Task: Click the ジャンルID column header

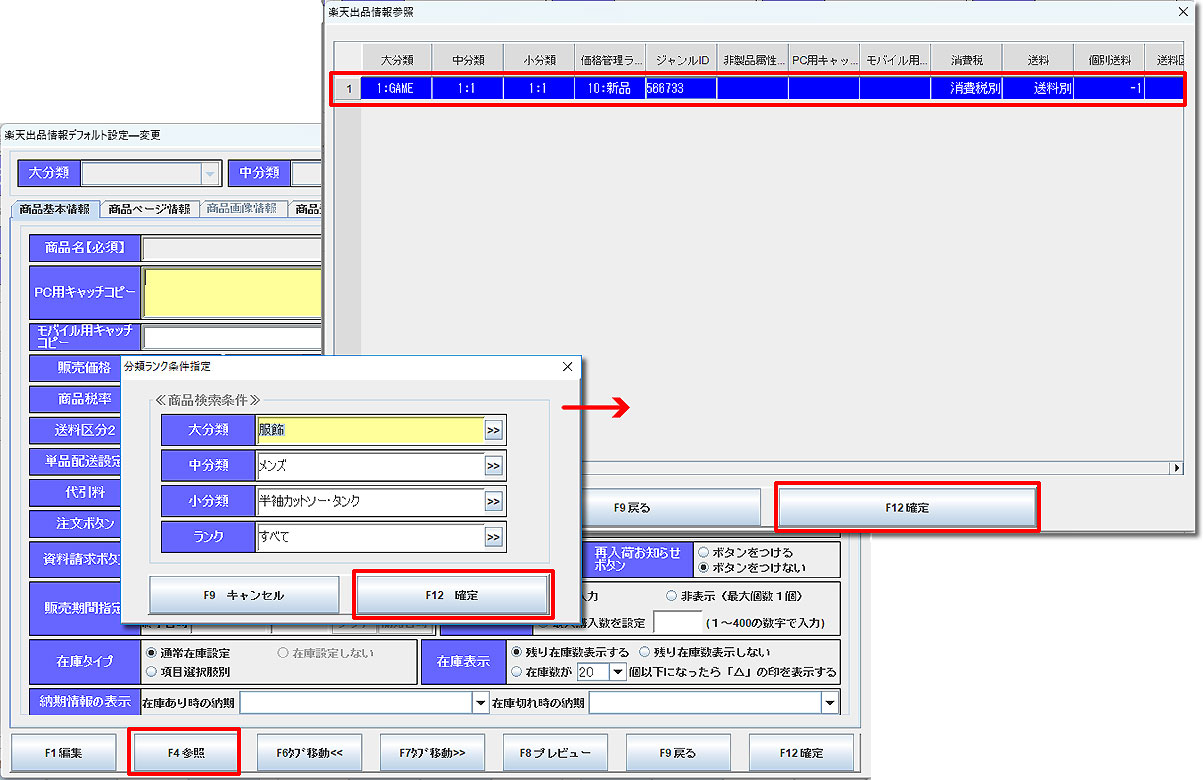Action: pyautogui.click(x=681, y=60)
